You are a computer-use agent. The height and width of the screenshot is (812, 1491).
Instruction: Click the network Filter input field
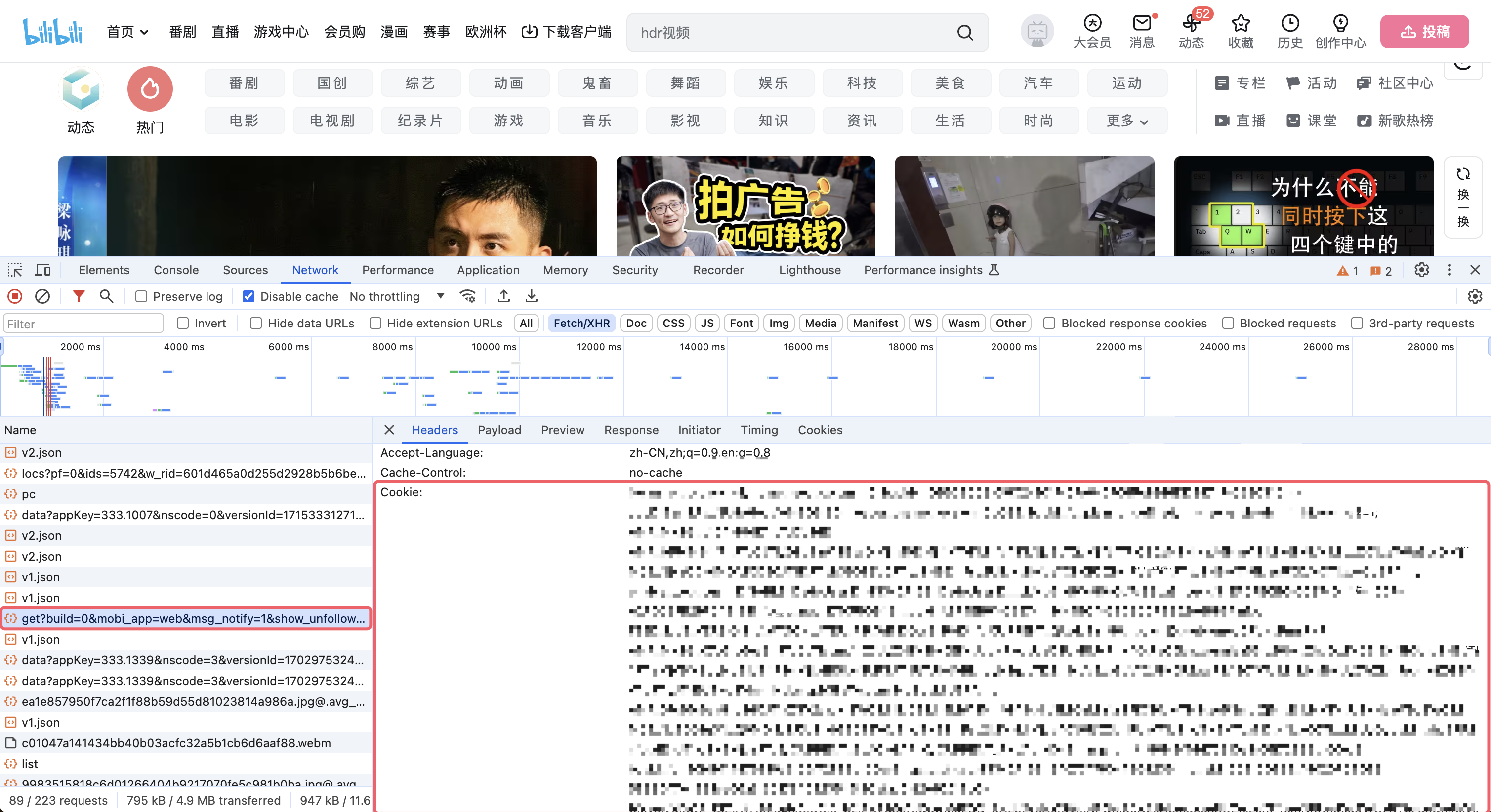[83, 323]
